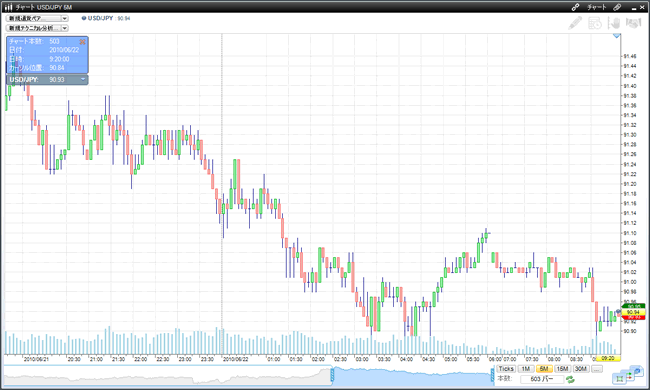Image resolution: width=650 pixels, height=390 pixels.
Task: Click left handle of overview range slider
Action: [x=332, y=375]
